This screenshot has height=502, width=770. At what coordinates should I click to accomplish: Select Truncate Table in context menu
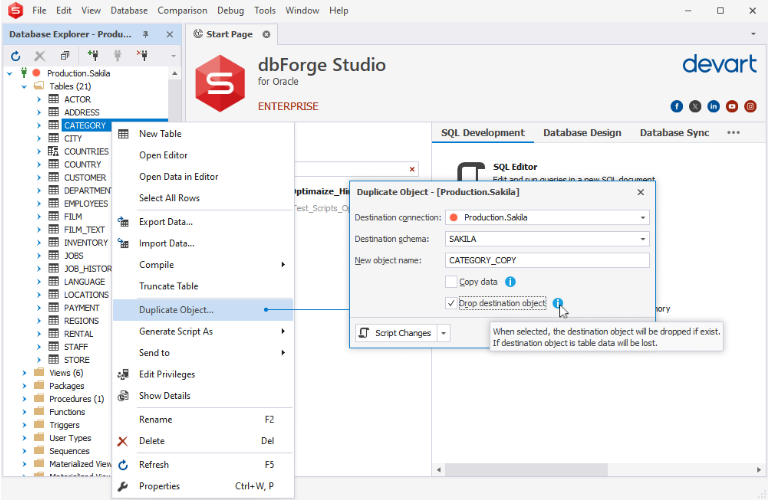coord(203,286)
